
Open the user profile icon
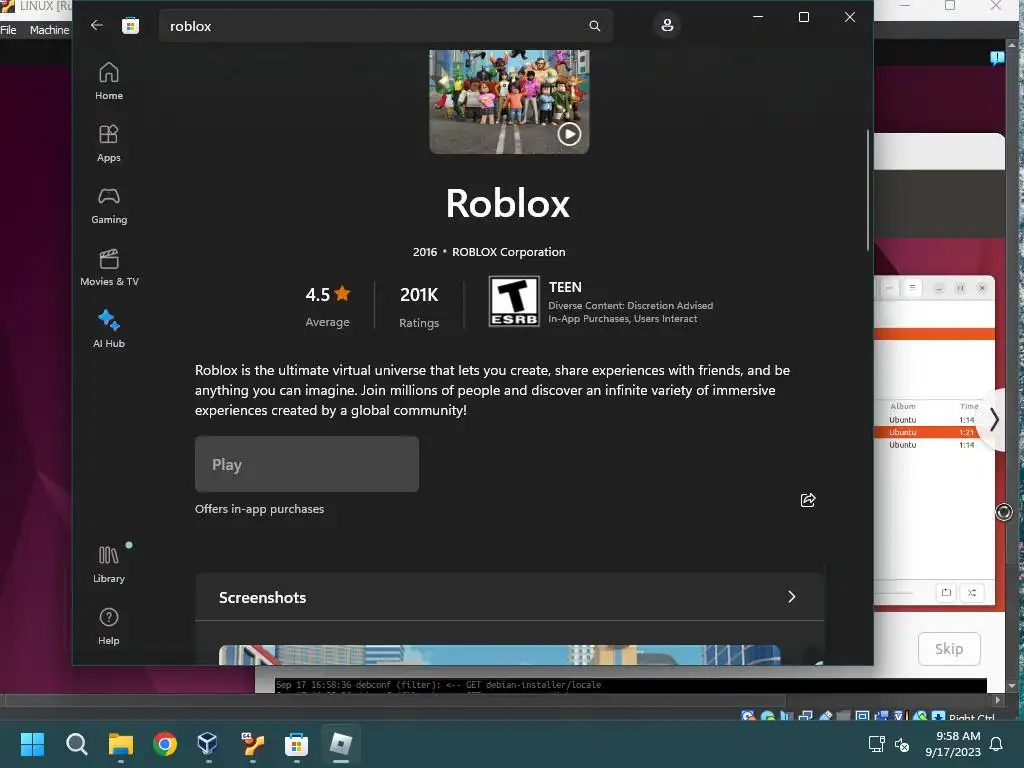coord(667,25)
